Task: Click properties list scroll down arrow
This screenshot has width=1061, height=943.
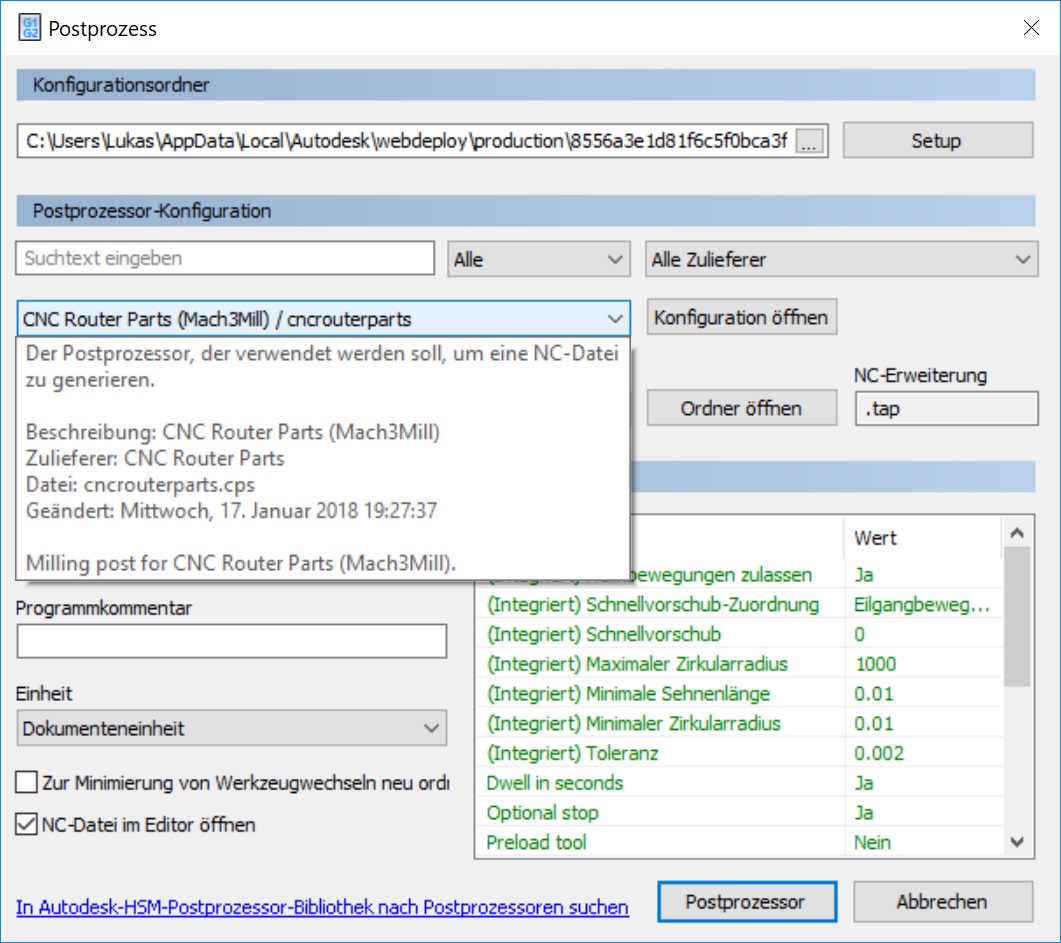Action: [x=1016, y=842]
